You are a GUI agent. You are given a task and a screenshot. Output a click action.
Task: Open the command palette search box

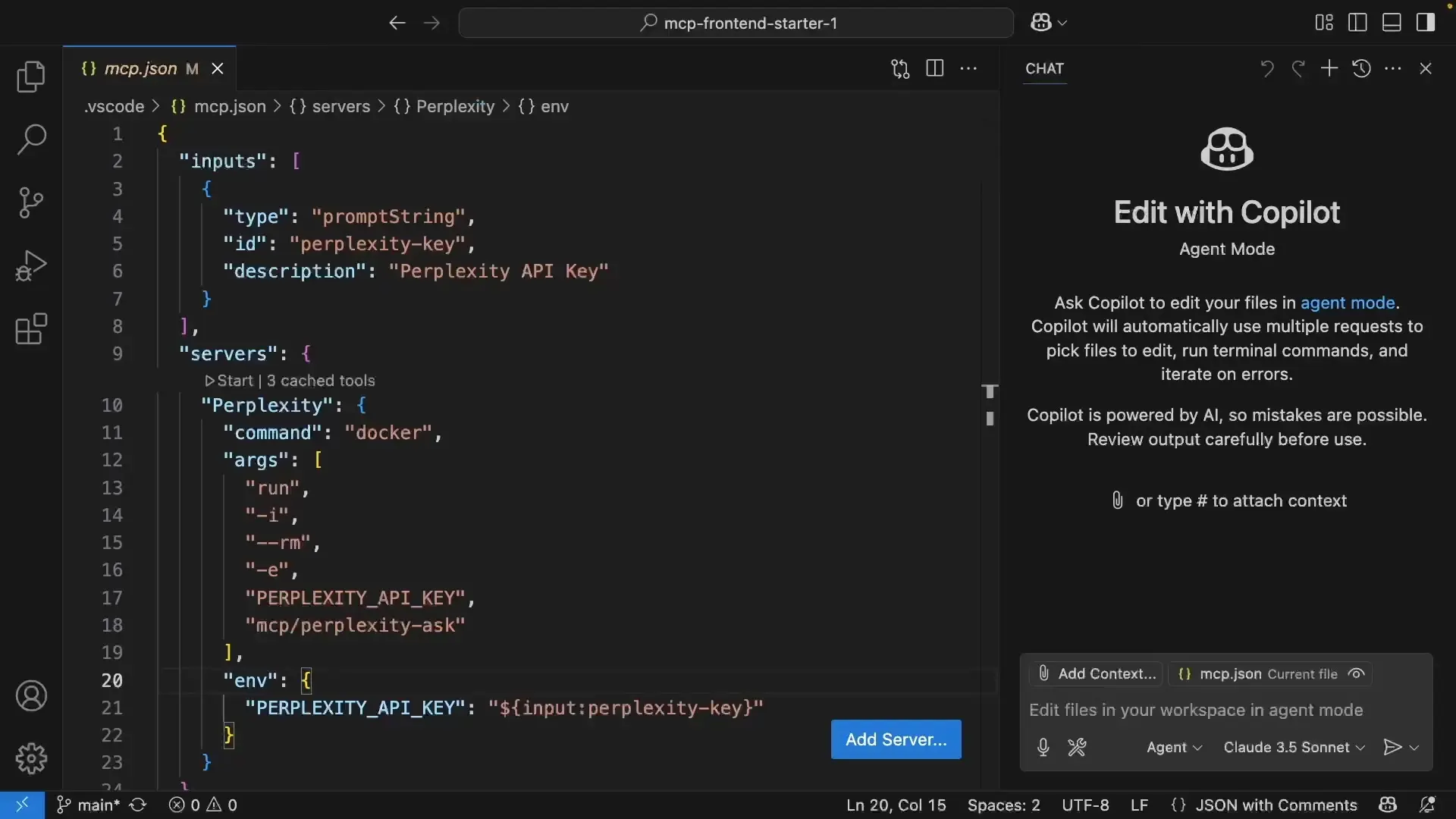click(736, 23)
